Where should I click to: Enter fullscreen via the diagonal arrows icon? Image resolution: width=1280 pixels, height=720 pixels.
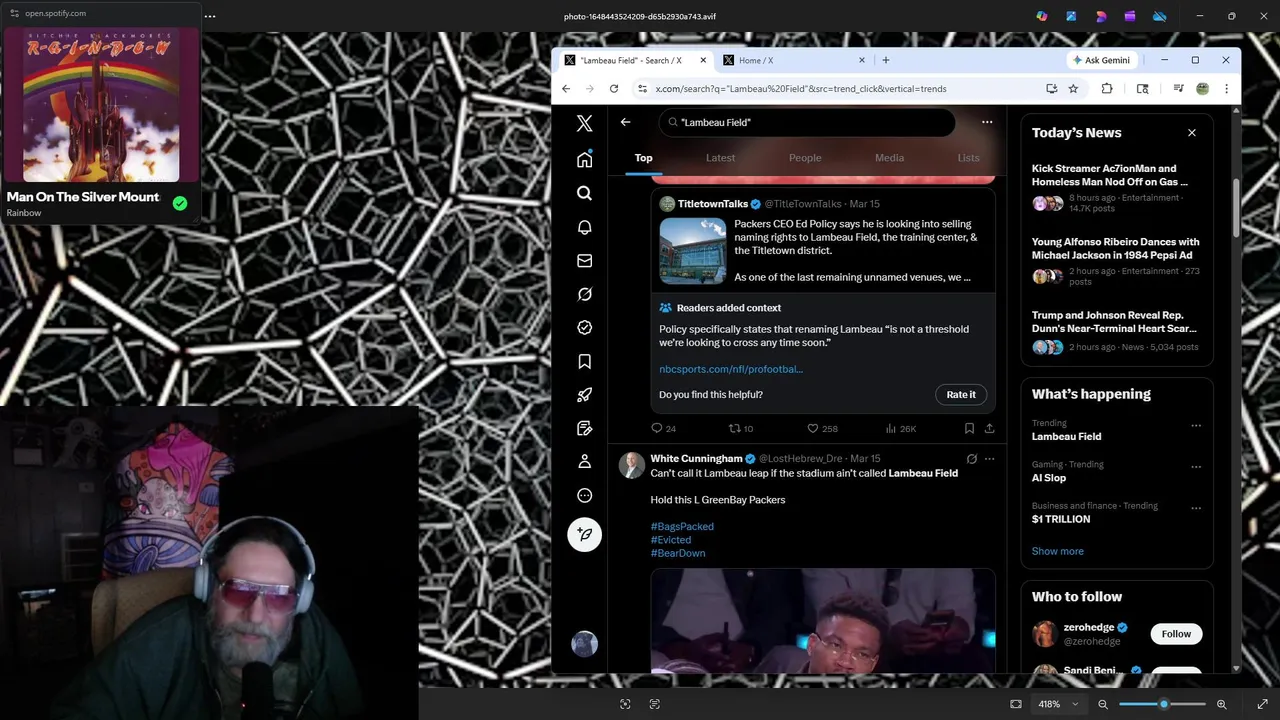pyautogui.click(x=1262, y=704)
